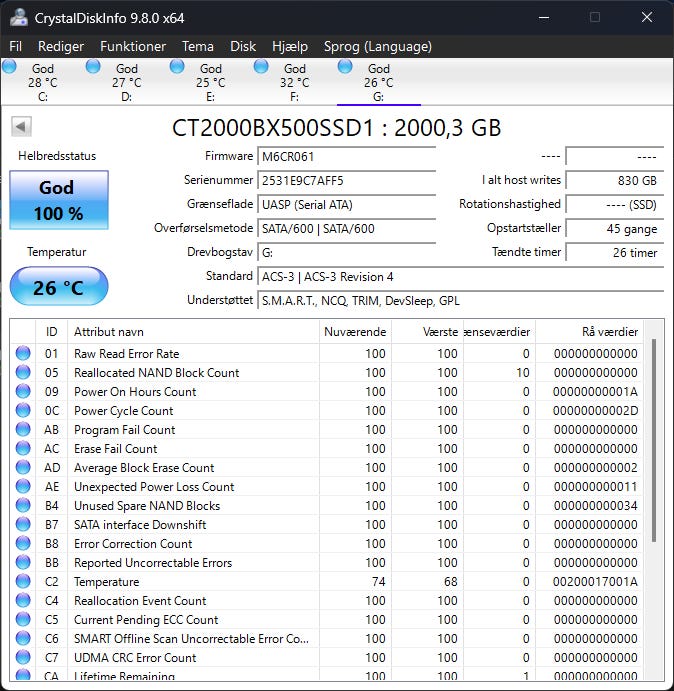Switch to the F: 32 °C disk tab
The image size is (674, 691).
pos(294,82)
